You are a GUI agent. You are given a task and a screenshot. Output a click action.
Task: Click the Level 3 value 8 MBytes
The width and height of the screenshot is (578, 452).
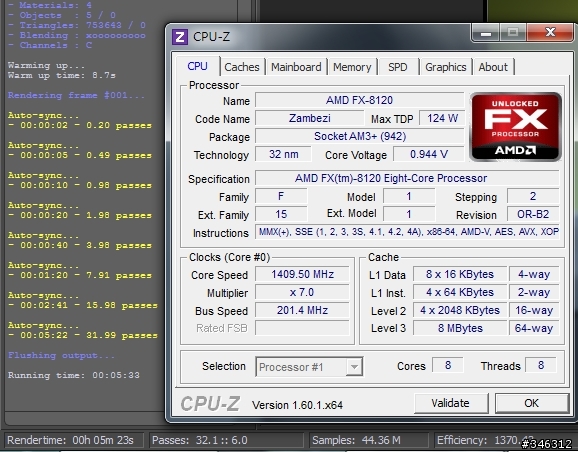tap(460, 328)
